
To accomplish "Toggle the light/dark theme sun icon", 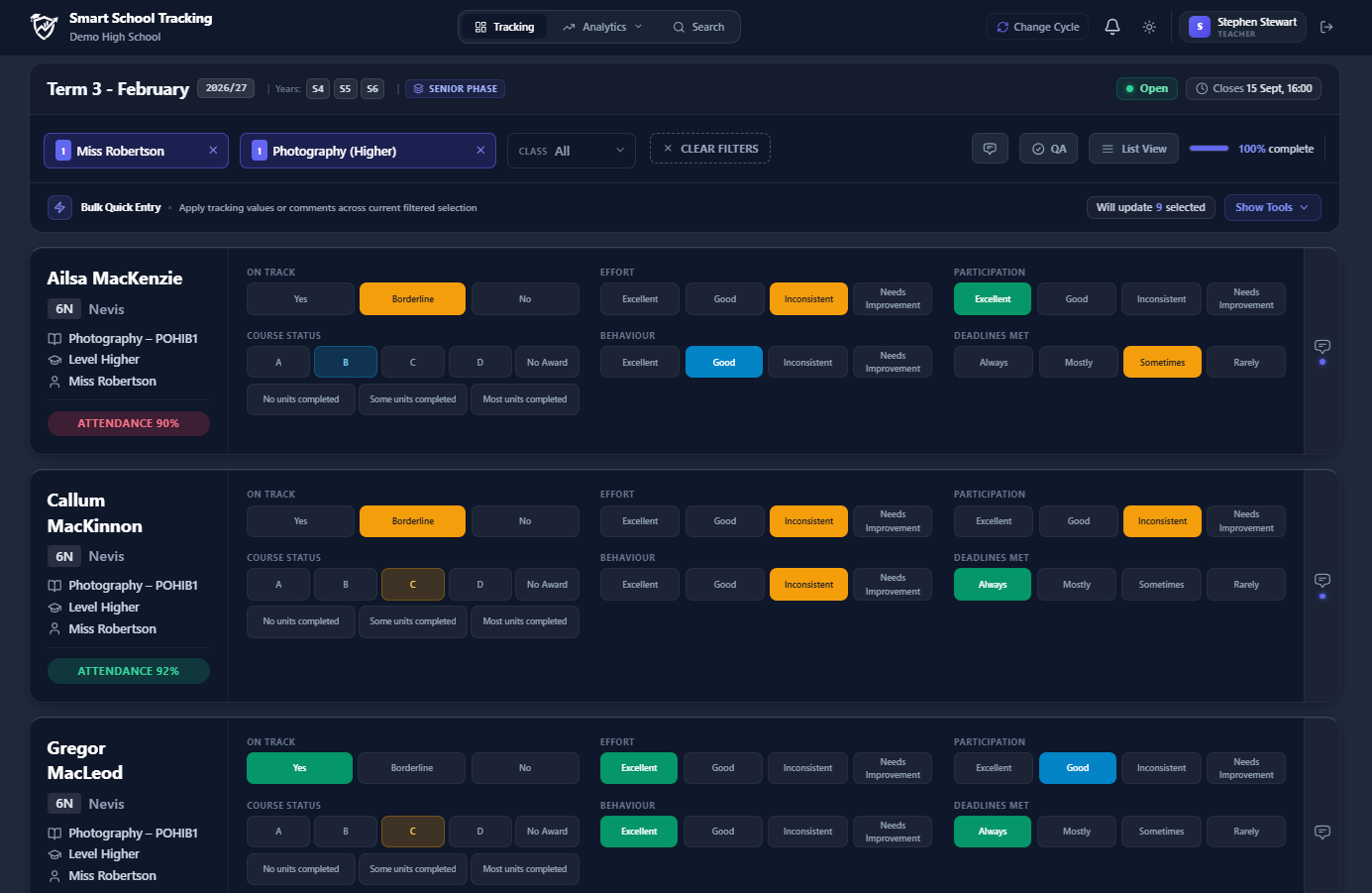I will click(x=1149, y=27).
